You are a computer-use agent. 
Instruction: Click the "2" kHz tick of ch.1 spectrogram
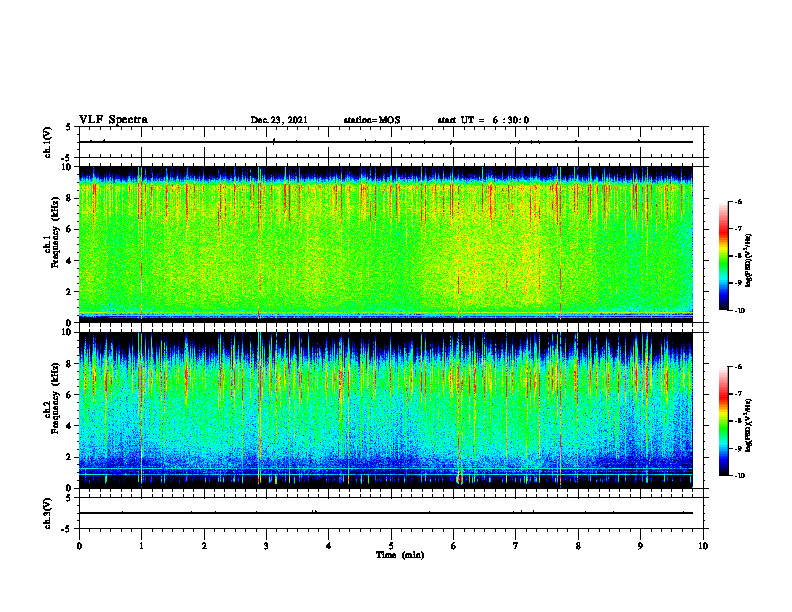[x=70, y=292]
